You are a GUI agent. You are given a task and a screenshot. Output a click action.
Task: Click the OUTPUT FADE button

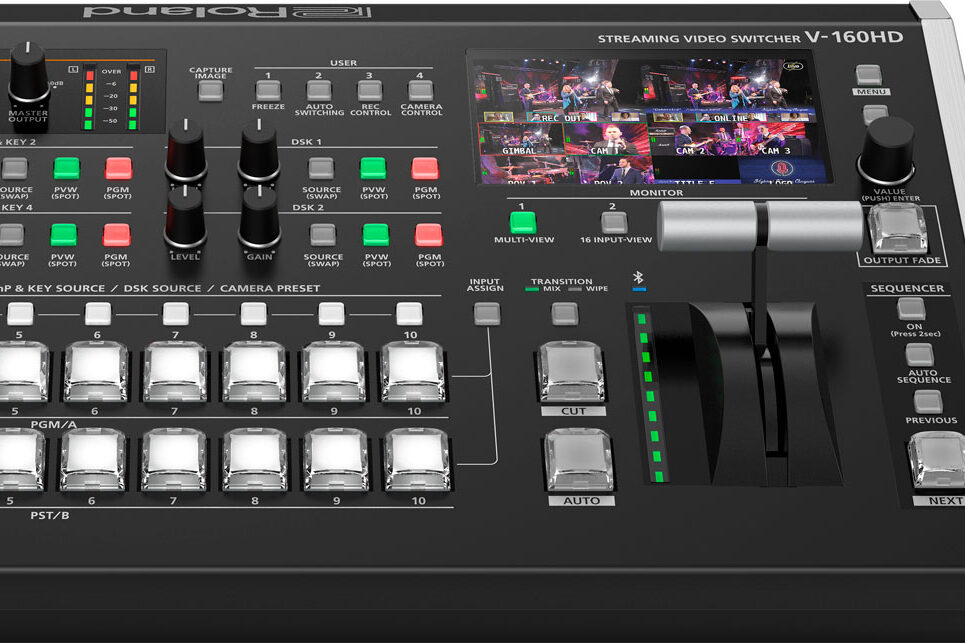tap(898, 229)
